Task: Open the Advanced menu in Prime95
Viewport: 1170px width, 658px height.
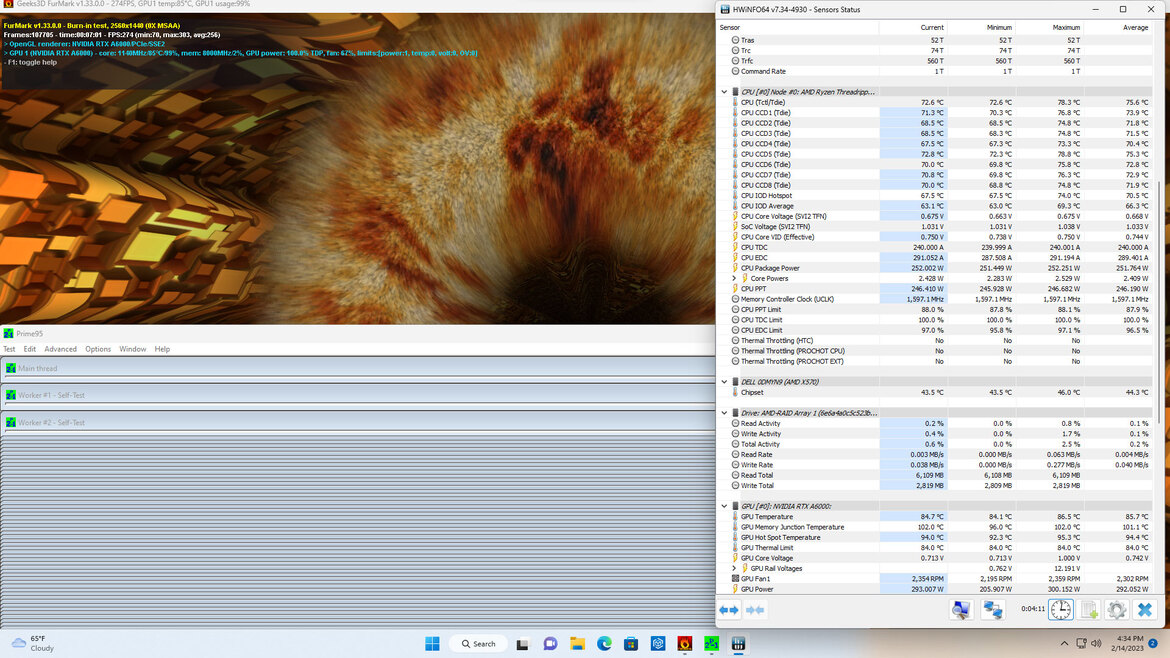Action: (x=60, y=349)
